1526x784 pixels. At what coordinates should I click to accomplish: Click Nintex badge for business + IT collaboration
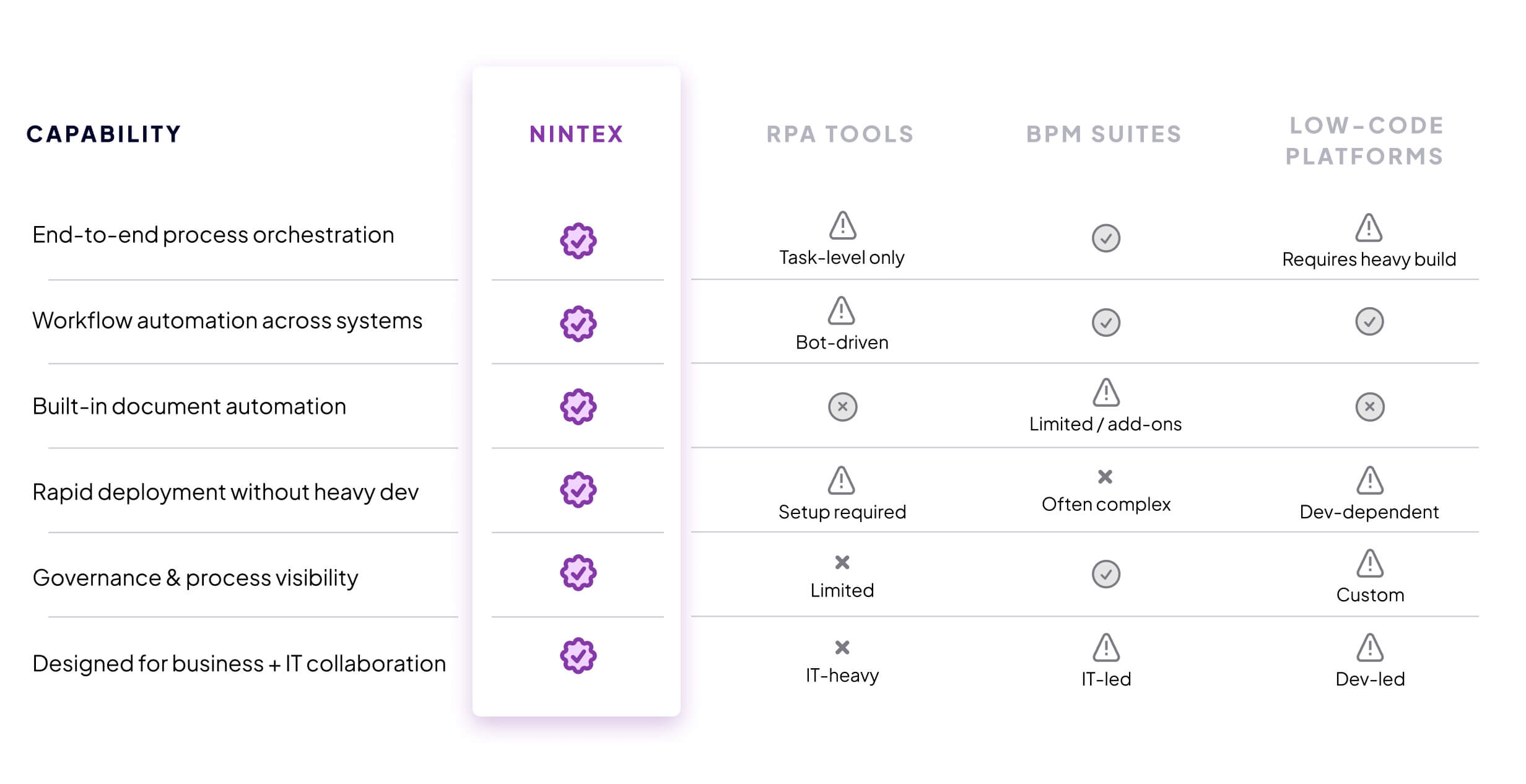[578, 655]
